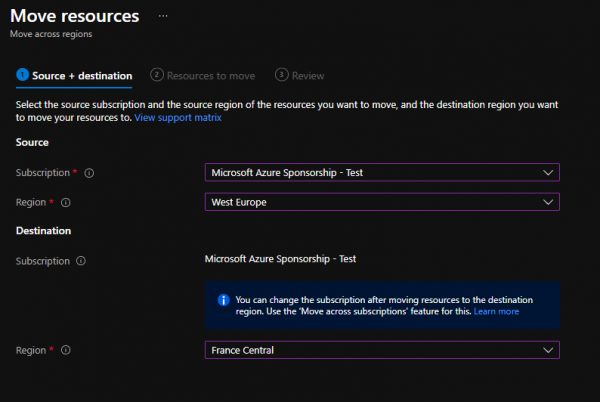Click the step 2 circle in Resources to move tab
This screenshot has width=600, height=402.
coord(157,75)
